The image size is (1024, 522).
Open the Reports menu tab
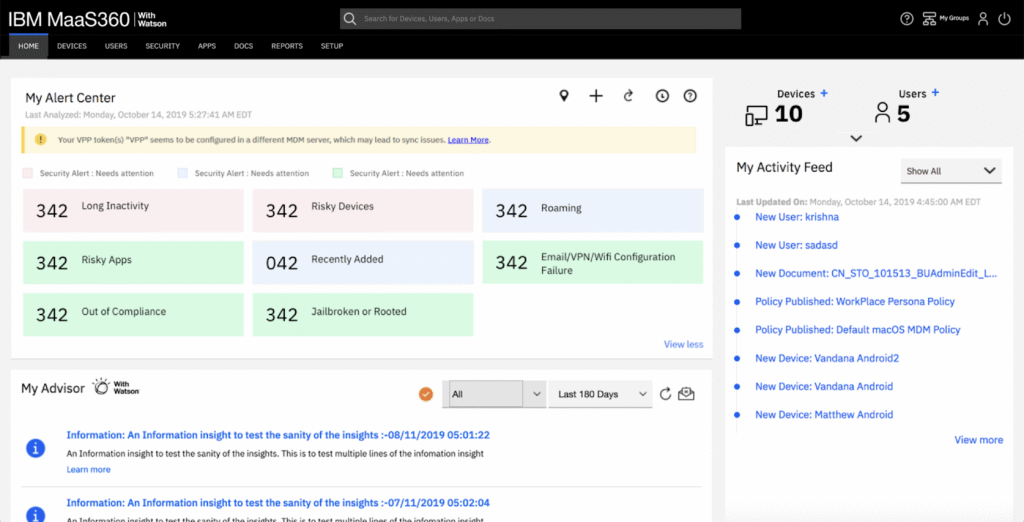pos(287,46)
